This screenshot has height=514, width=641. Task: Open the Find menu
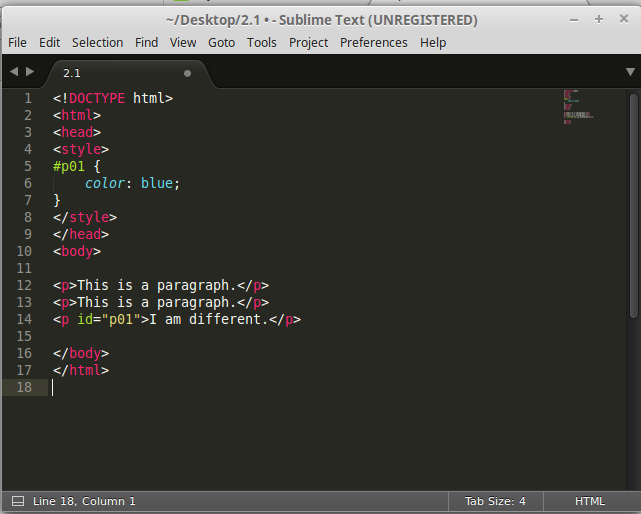pos(146,42)
